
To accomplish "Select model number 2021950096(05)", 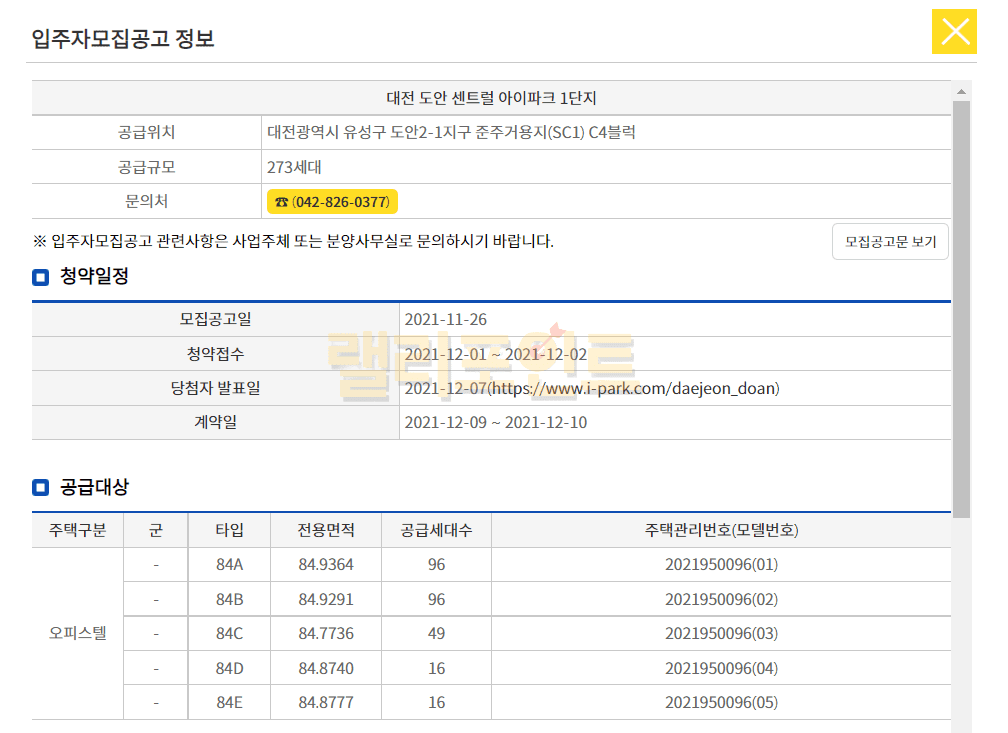I will click(720, 703).
